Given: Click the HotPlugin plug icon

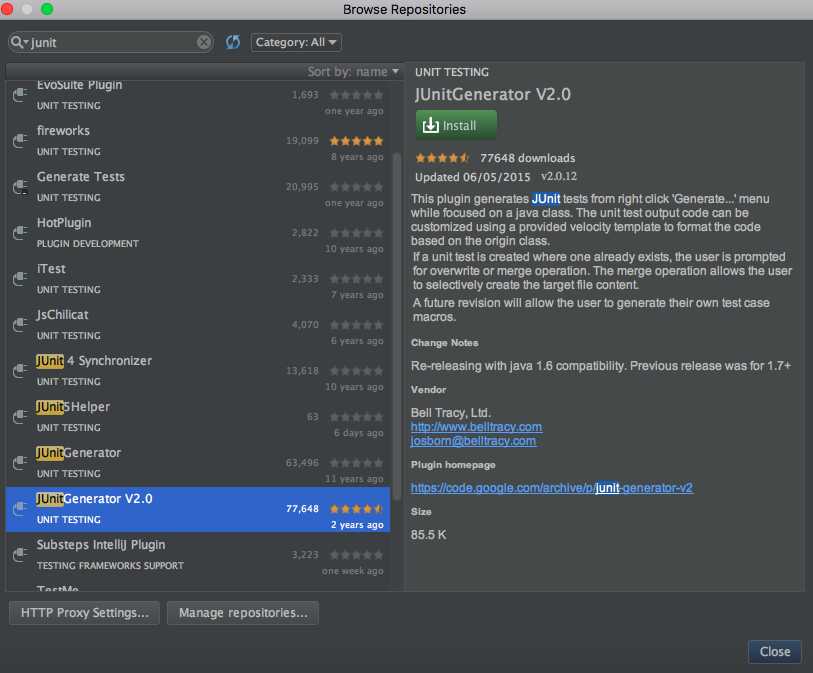Looking at the screenshot, I should [20, 233].
